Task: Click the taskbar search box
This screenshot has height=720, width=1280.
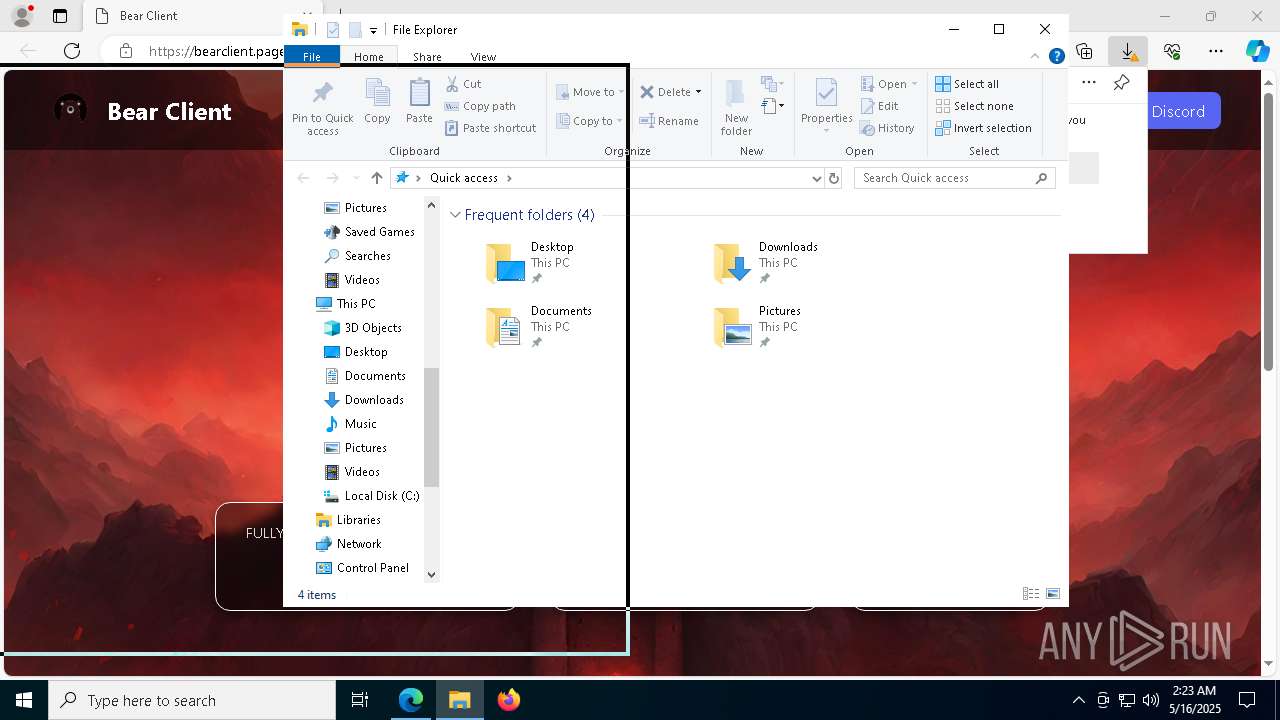Action: point(192,700)
